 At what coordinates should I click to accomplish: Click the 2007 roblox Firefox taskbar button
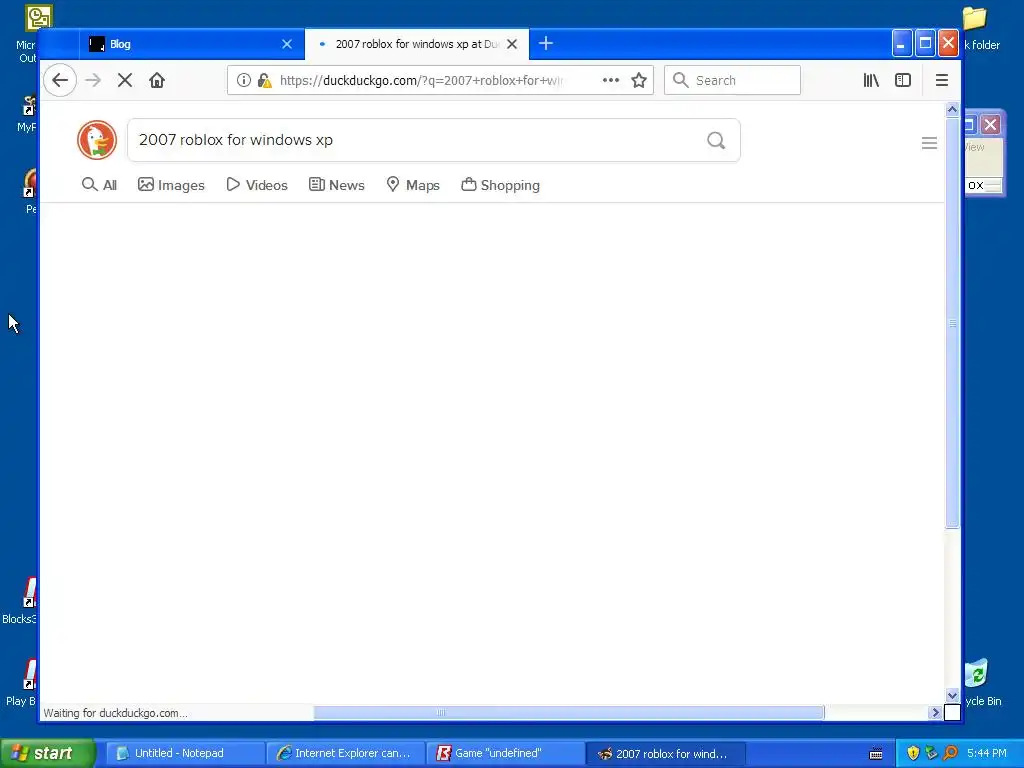(x=664, y=754)
